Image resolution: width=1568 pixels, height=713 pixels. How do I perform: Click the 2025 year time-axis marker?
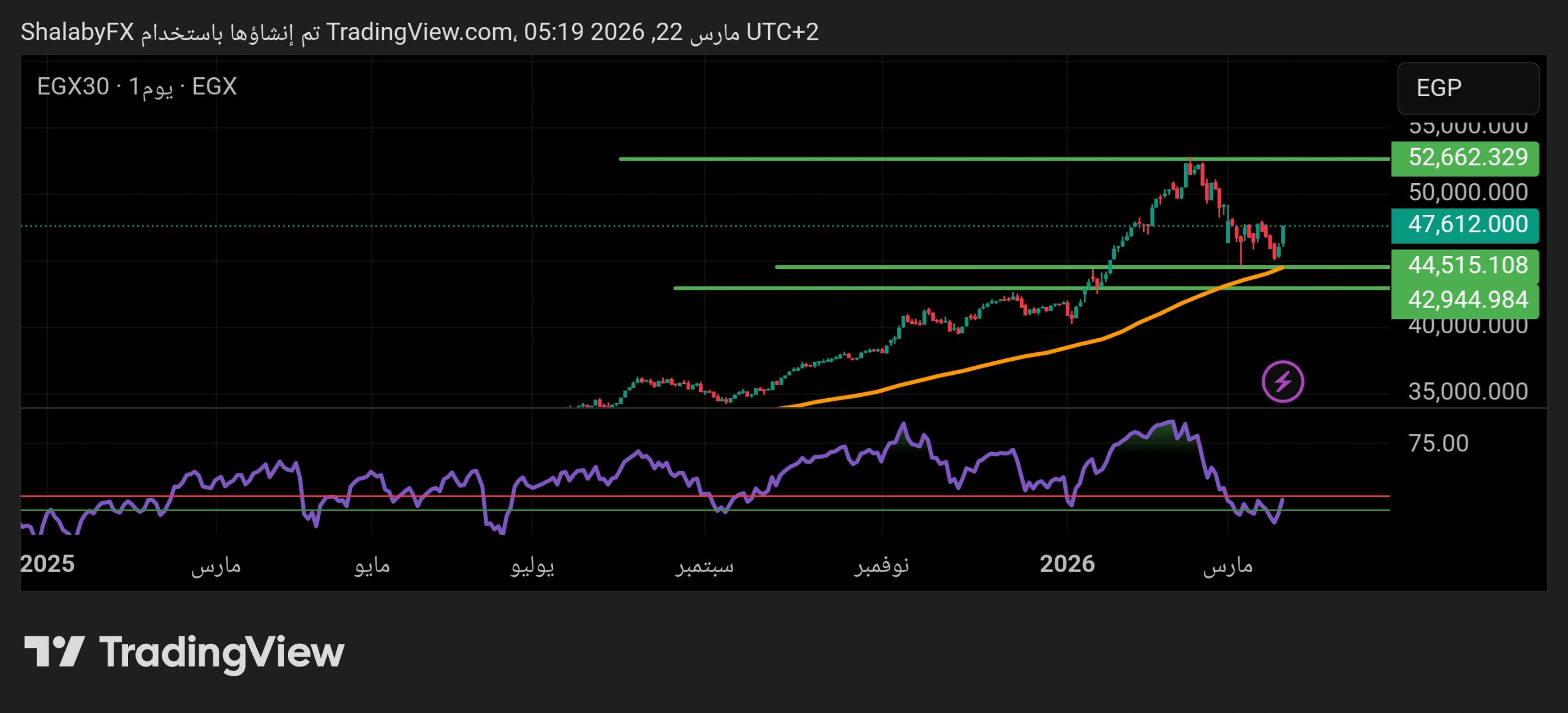tap(47, 564)
